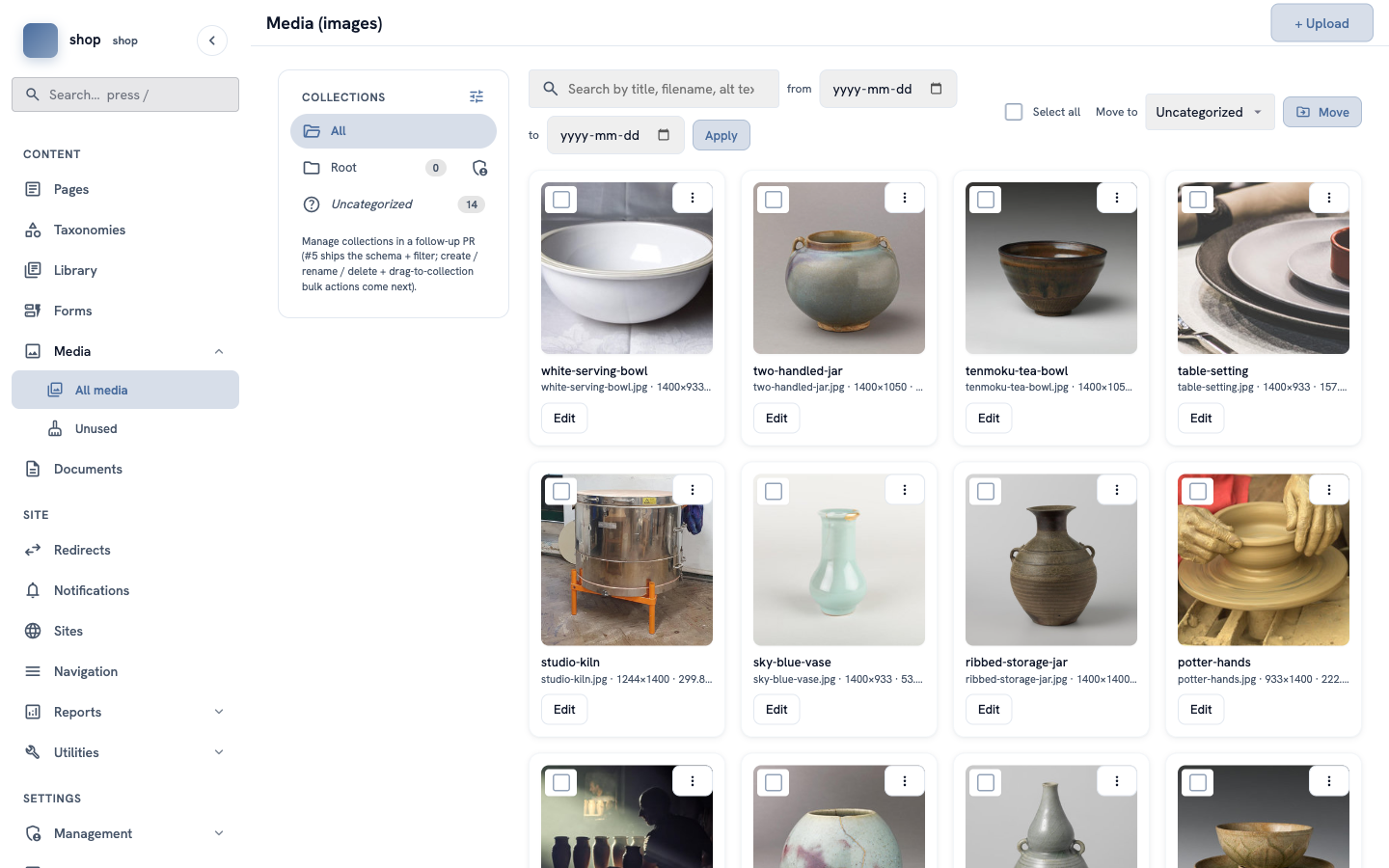Select the Uncategorized collection
The image size is (1389, 868).
[x=394, y=204]
